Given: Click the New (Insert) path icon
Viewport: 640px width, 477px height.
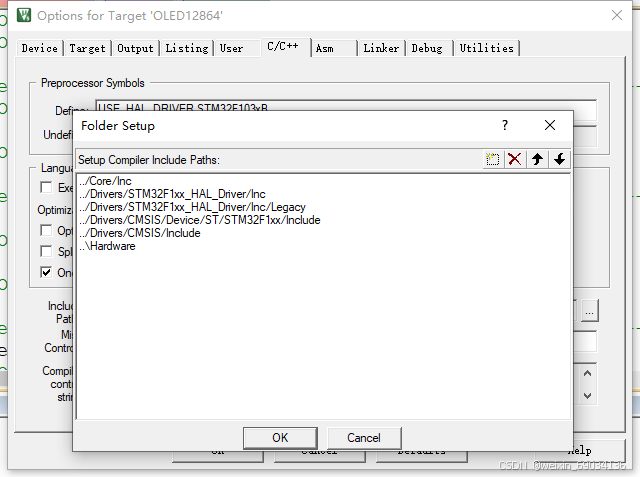Looking at the screenshot, I should coord(493,159).
